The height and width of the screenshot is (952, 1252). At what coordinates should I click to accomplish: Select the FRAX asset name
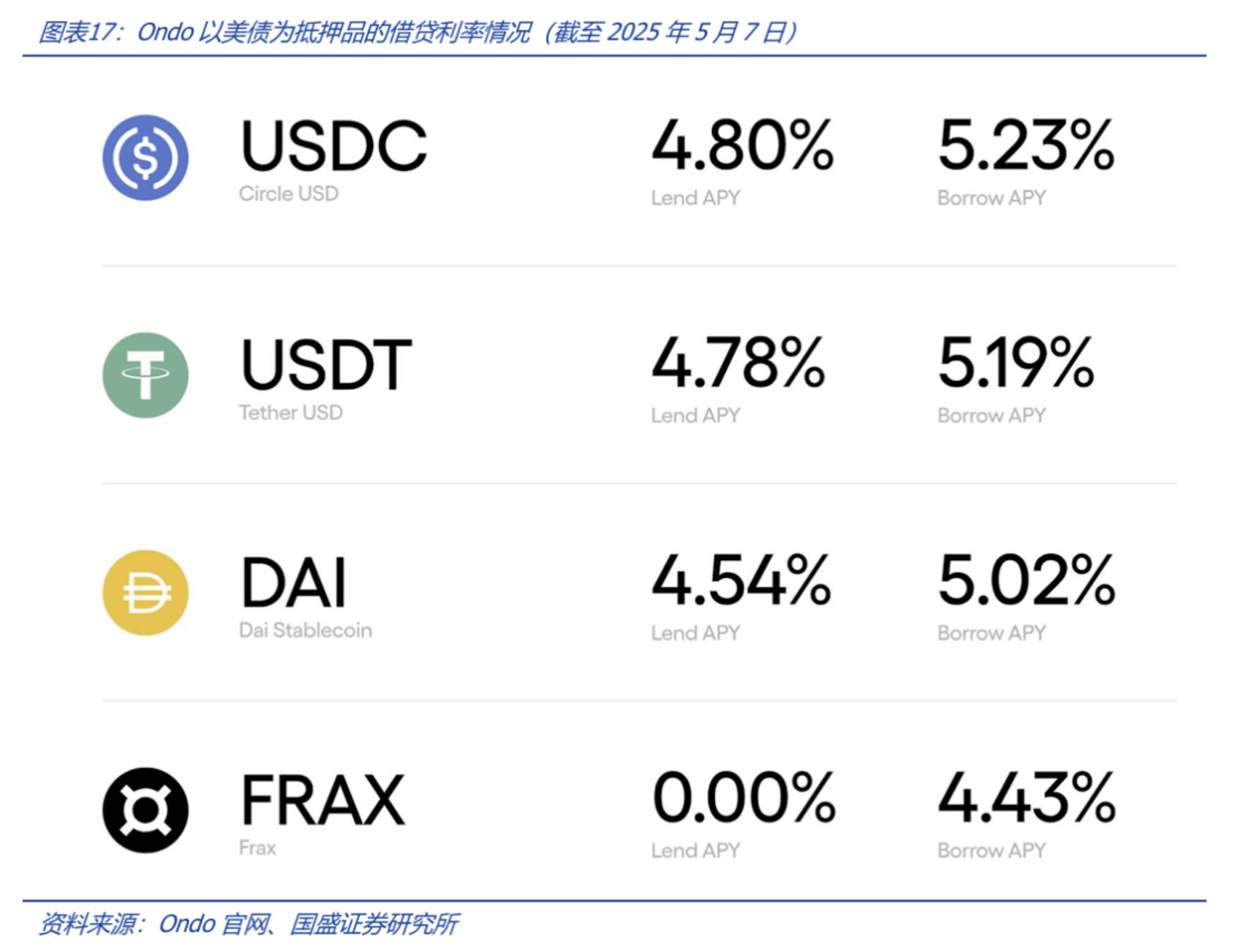322,799
